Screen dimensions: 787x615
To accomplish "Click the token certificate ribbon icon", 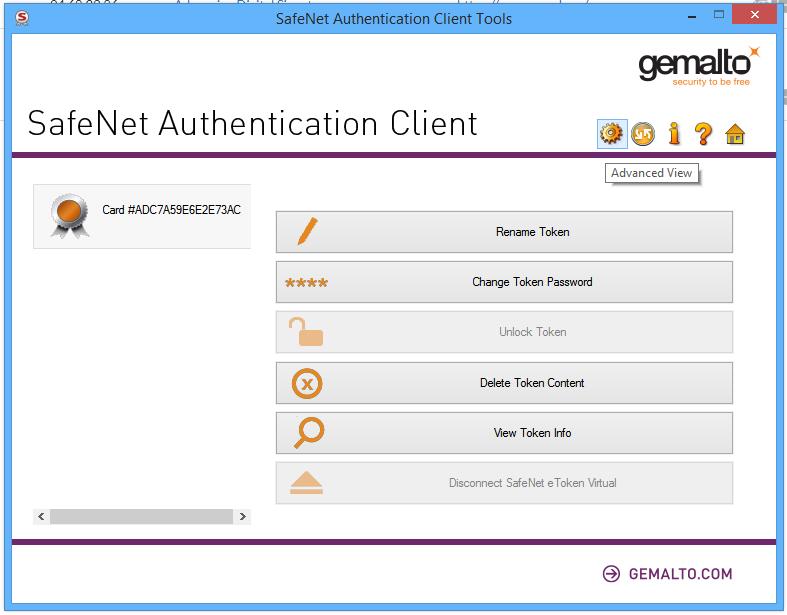I will 70,215.
